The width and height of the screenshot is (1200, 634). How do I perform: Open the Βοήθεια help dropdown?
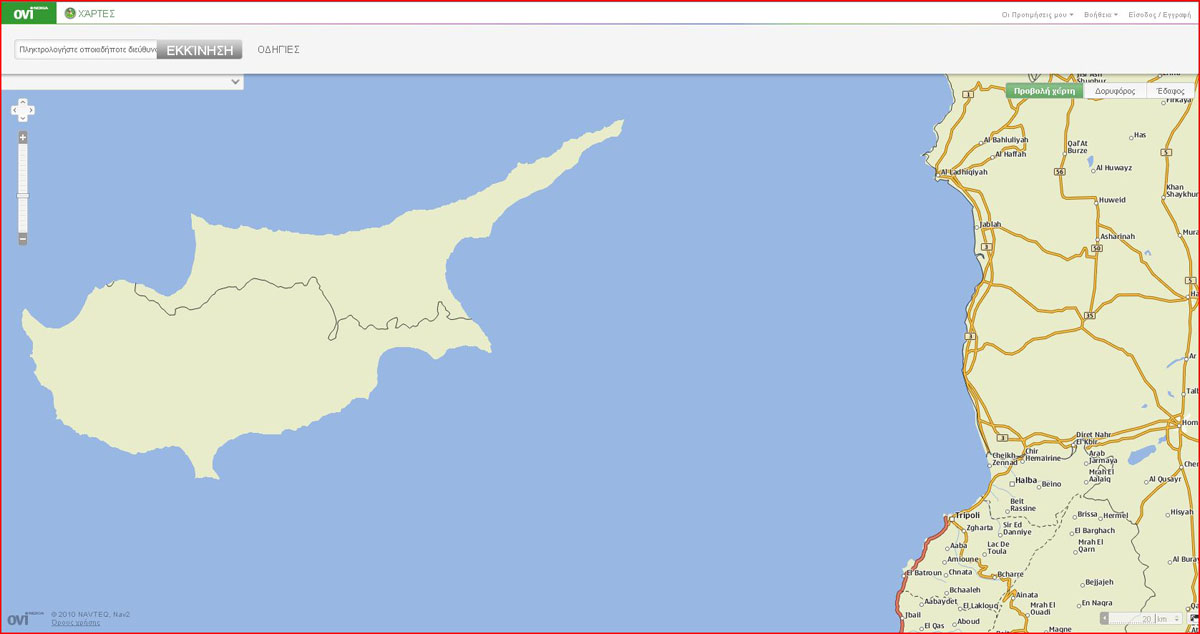pos(1101,15)
